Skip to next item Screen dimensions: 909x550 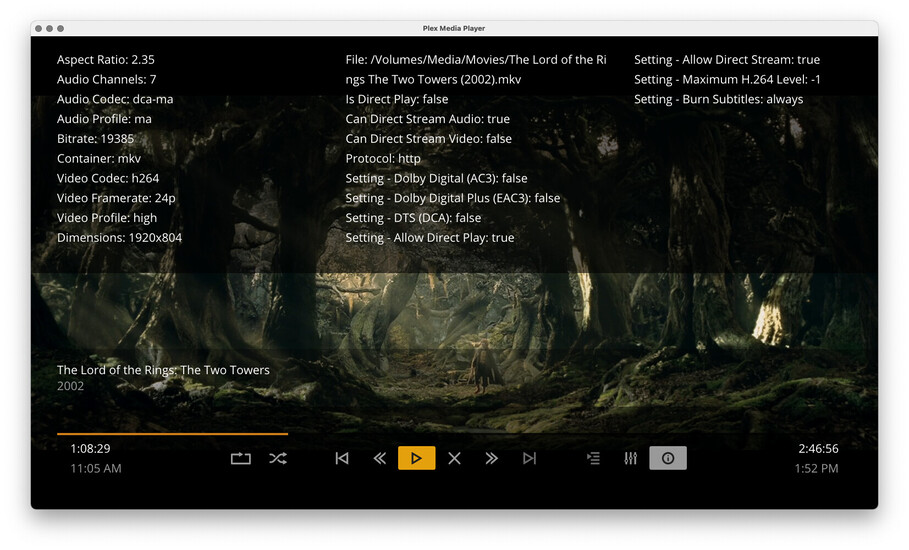pos(529,458)
